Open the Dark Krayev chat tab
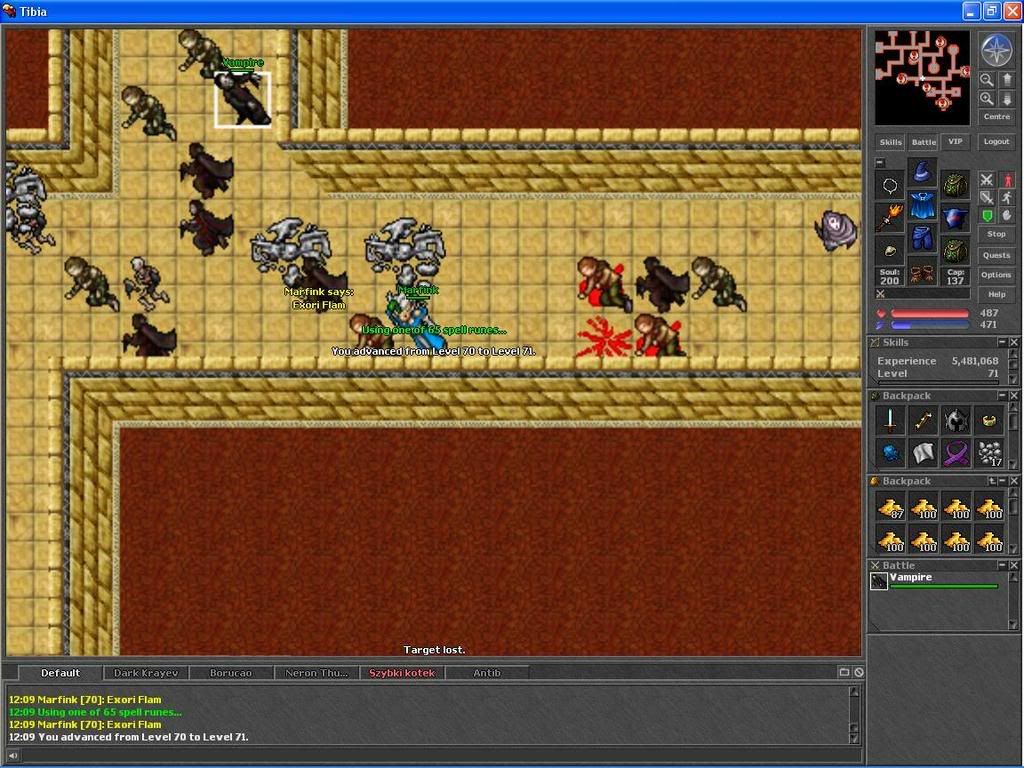The image size is (1024, 768). [x=146, y=673]
